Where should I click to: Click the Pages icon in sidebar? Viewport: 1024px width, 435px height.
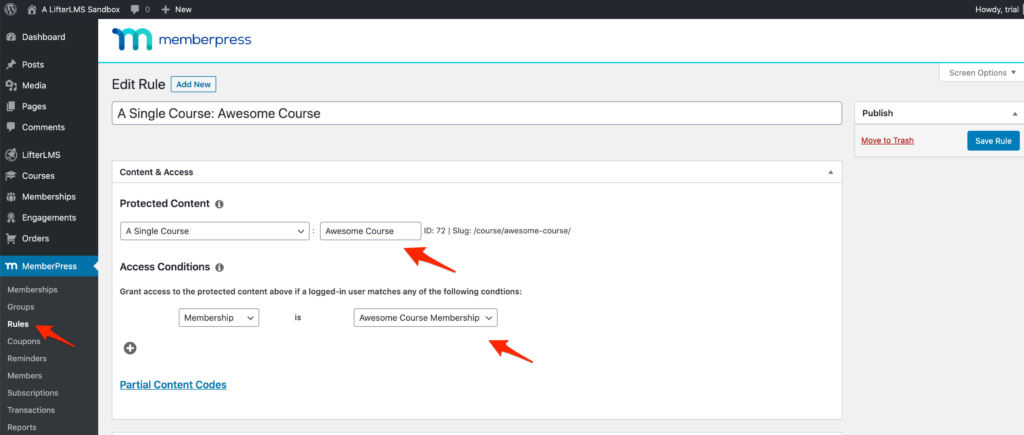(10, 106)
